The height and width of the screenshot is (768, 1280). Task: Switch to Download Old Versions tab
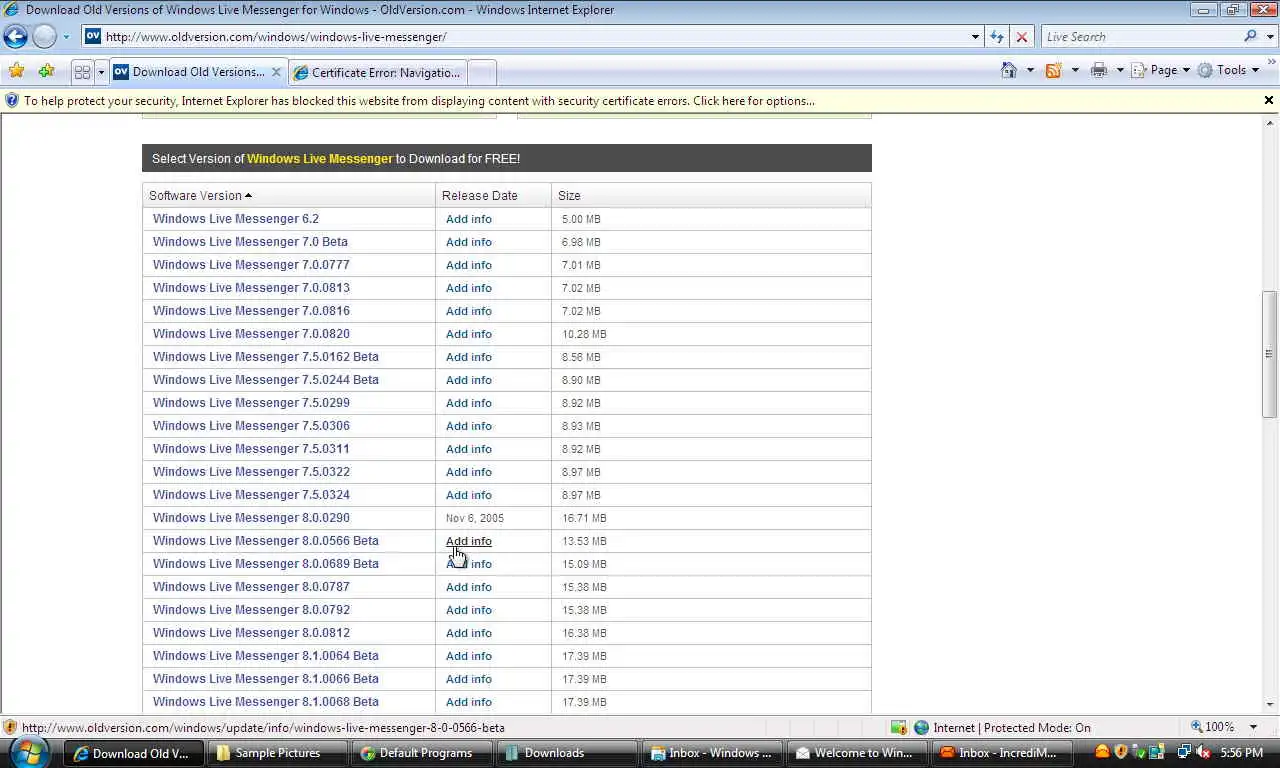pos(198,72)
